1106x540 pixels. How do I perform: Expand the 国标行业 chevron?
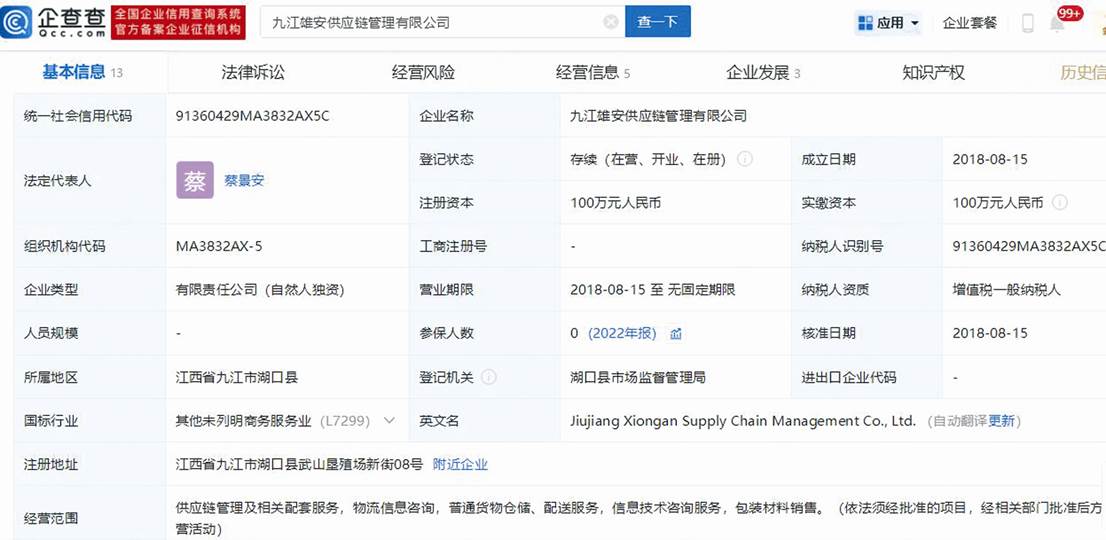389,421
